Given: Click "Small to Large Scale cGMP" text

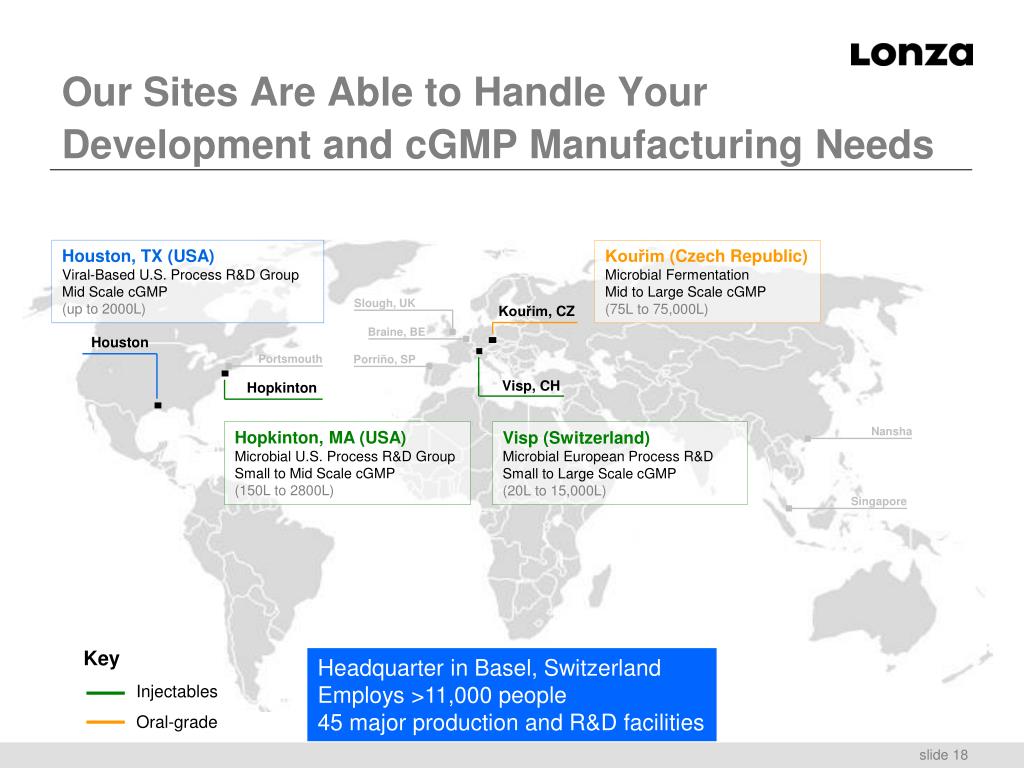Looking at the screenshot, I should click(x=589, y=473).
